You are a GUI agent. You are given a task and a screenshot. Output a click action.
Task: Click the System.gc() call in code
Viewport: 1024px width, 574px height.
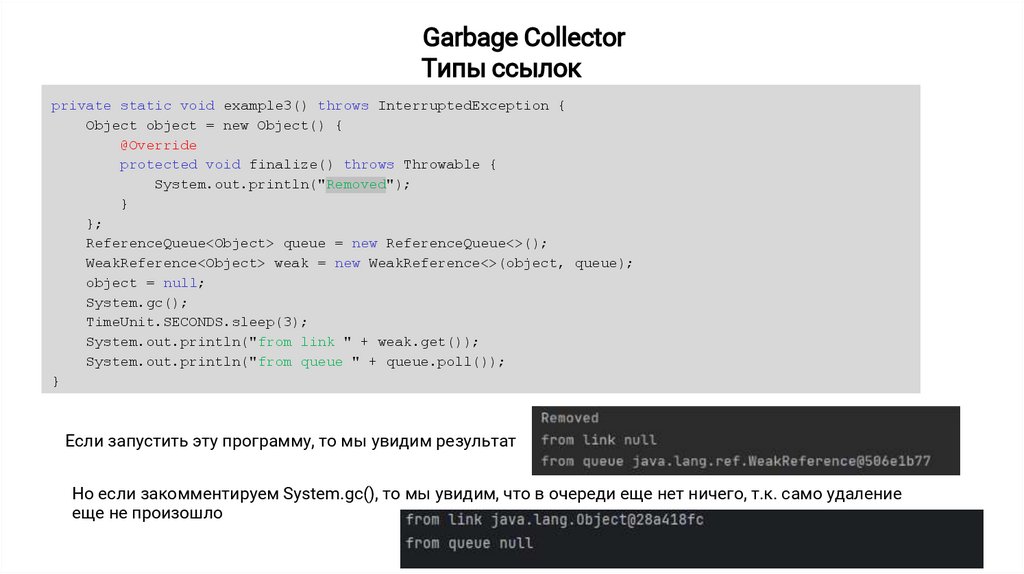click(136, 302)
